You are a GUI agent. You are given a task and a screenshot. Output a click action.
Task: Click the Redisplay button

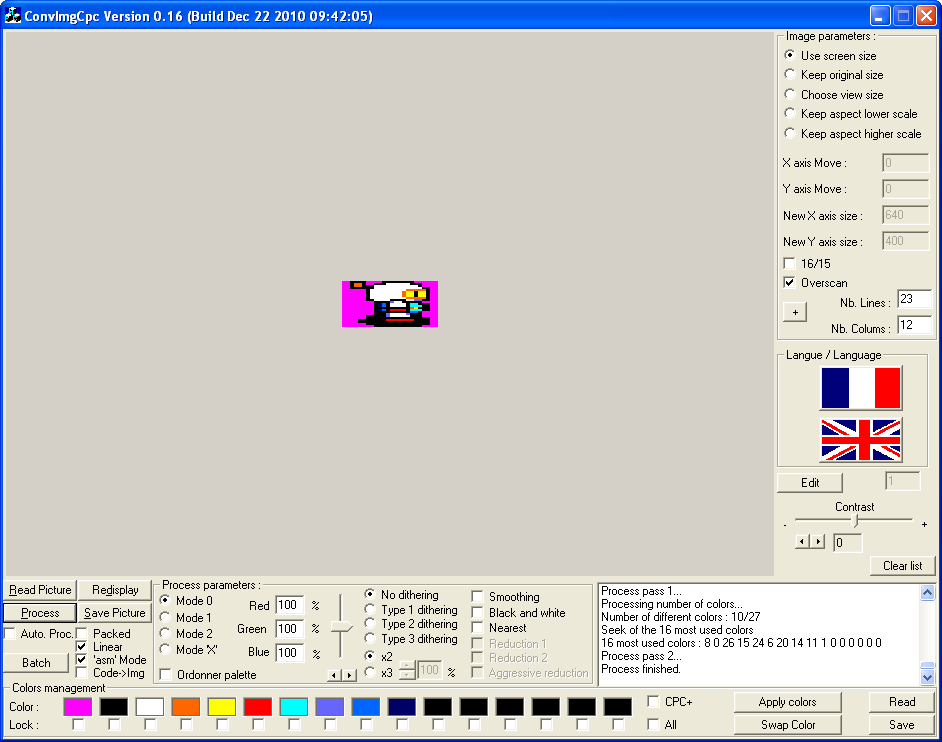coord(115,590)
